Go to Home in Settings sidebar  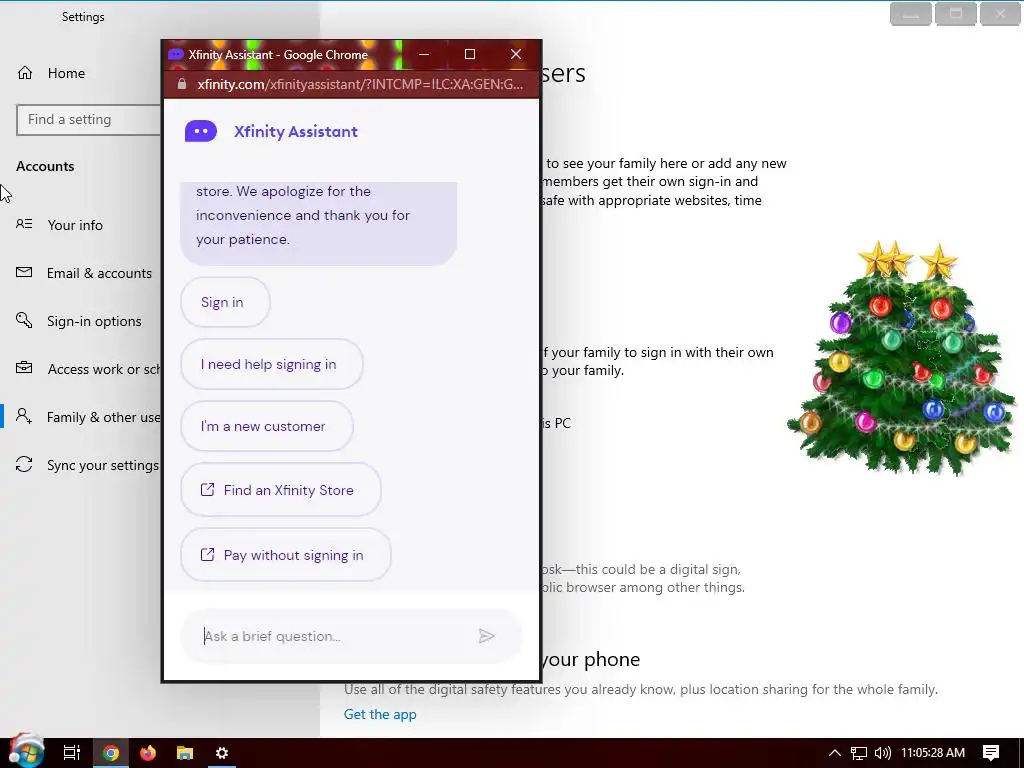(x=66, y=73)
